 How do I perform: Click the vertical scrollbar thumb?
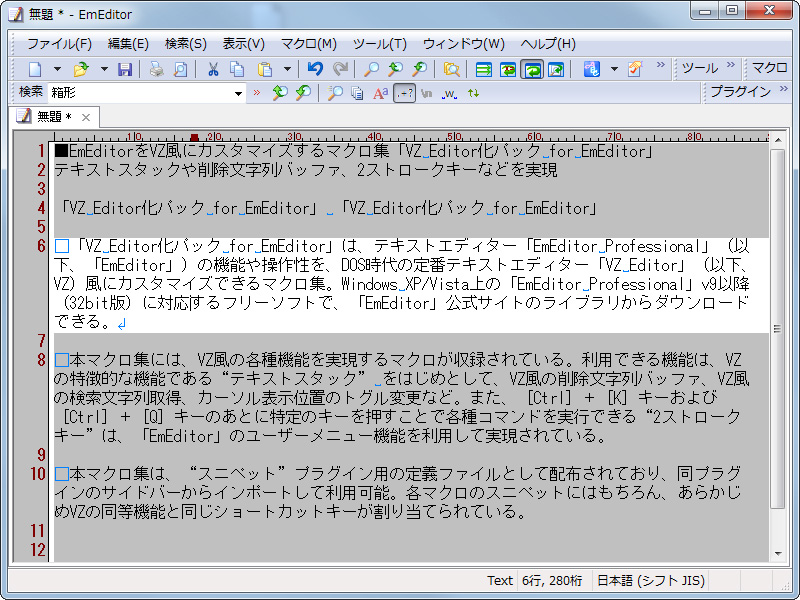pyautogui.click(x=778, y=329)
